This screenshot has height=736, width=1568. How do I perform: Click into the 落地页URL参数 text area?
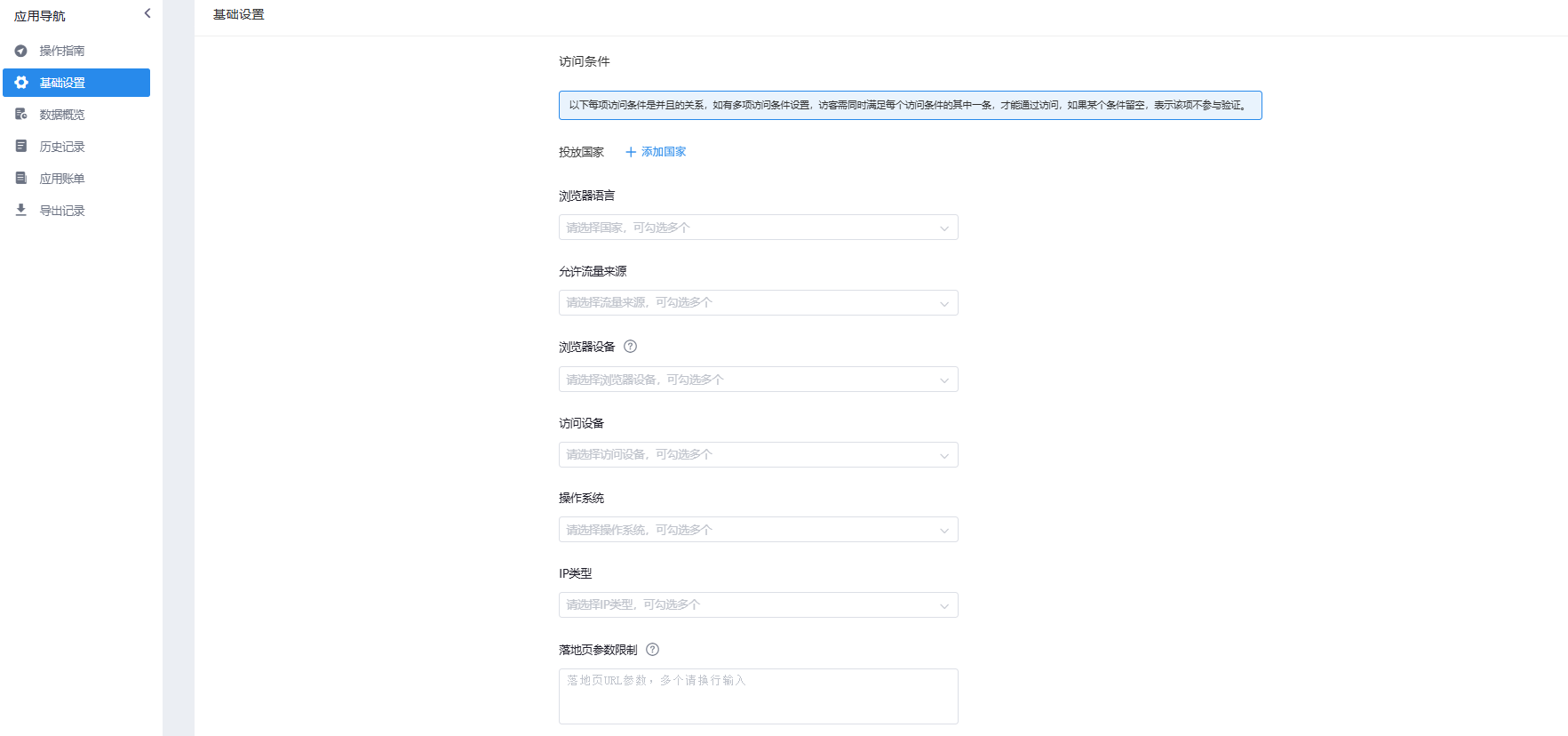point(758,696)
